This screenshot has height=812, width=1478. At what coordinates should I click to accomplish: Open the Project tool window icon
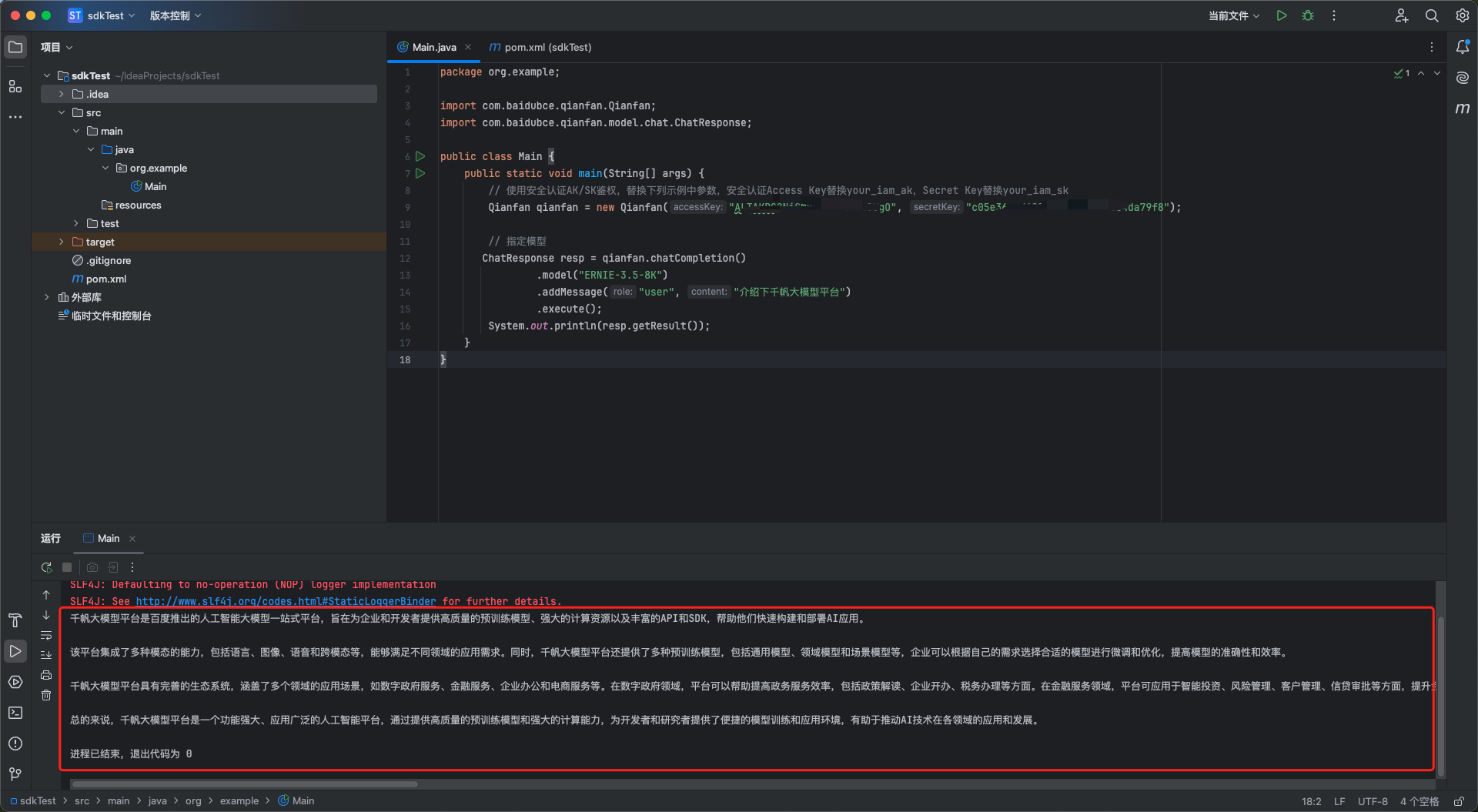tap(15, 47)
